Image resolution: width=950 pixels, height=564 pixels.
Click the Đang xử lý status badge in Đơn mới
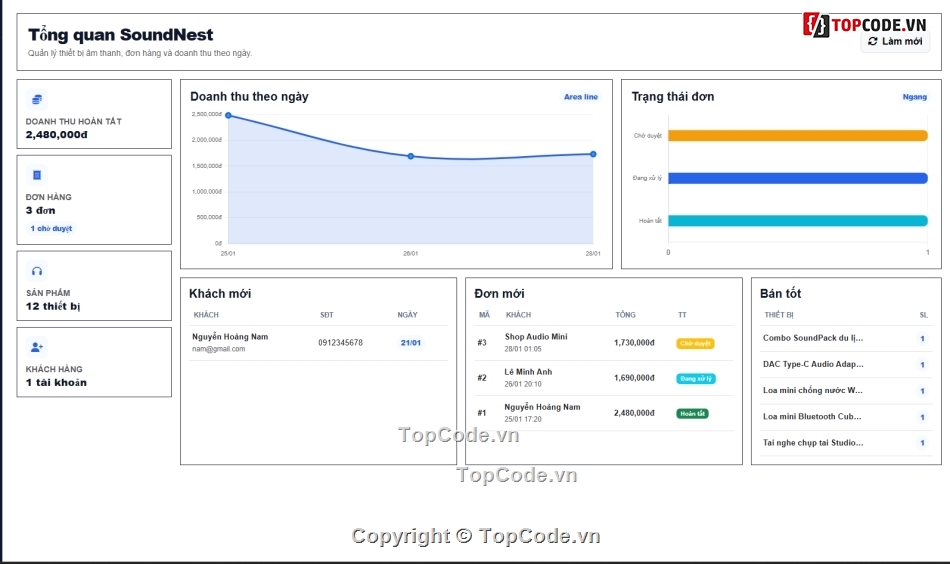pos(696,379)
